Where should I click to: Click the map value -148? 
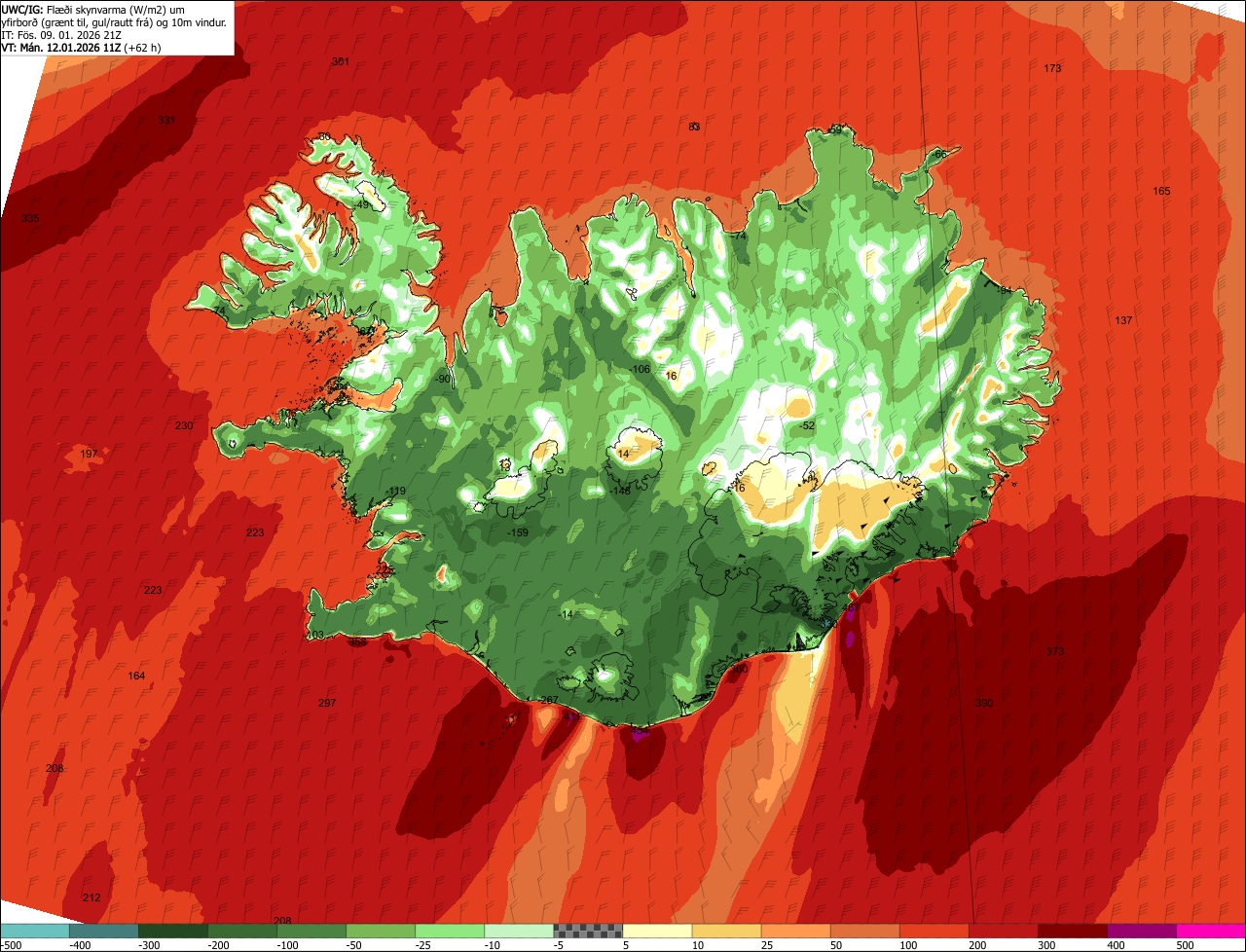click(x=620, y=491)
